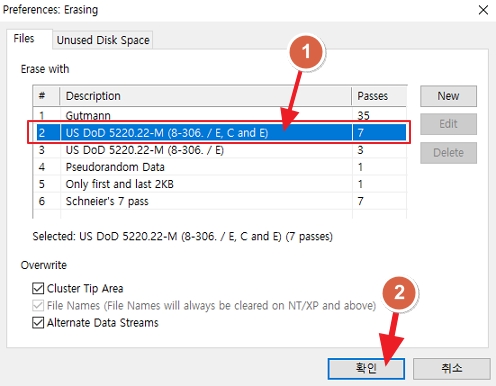Click the New button
Image resolution: width=496 pixels, height=386 pixels.
tap(448, 96)
